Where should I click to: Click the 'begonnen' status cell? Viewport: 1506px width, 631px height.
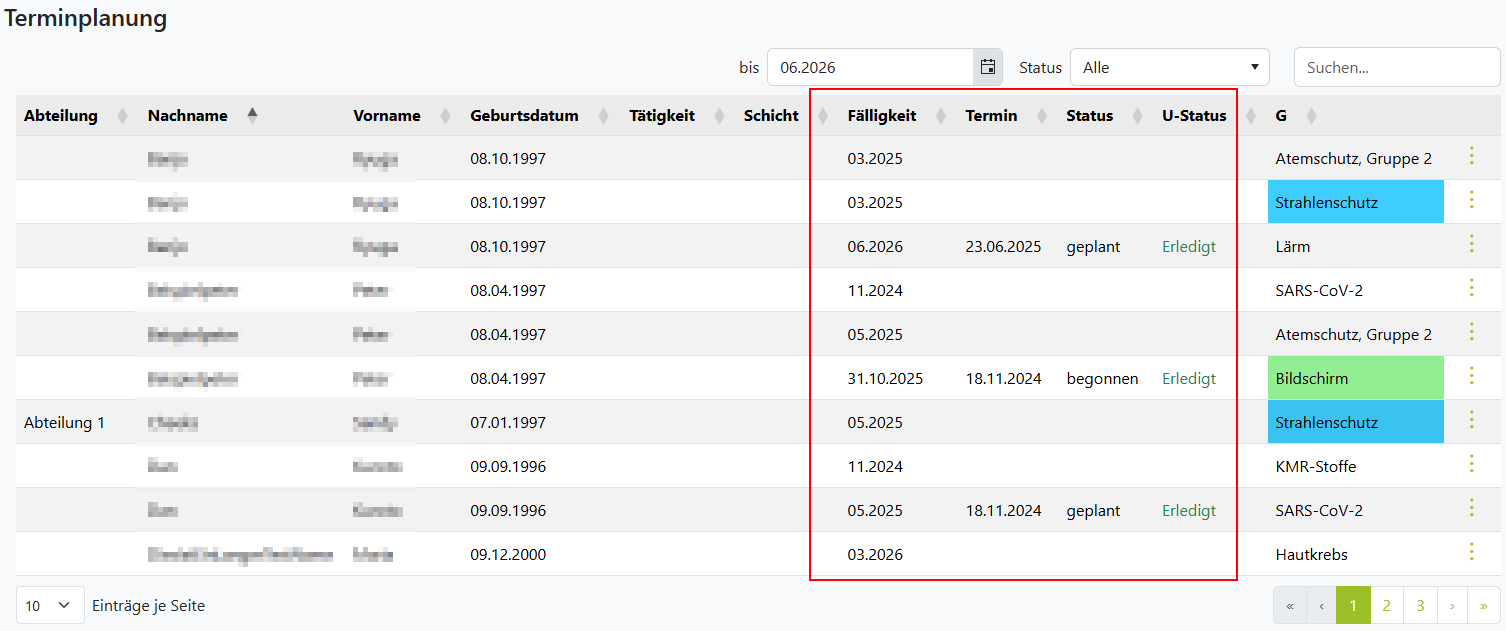click(x=1102, y=379)
